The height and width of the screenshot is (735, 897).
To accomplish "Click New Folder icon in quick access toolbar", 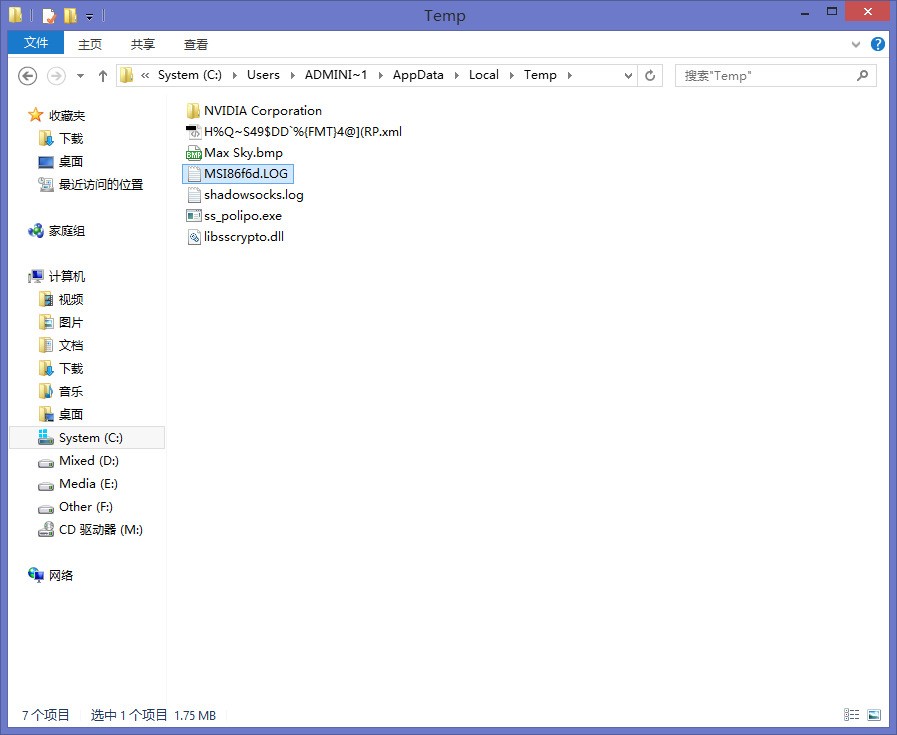I will click(70, 16).
